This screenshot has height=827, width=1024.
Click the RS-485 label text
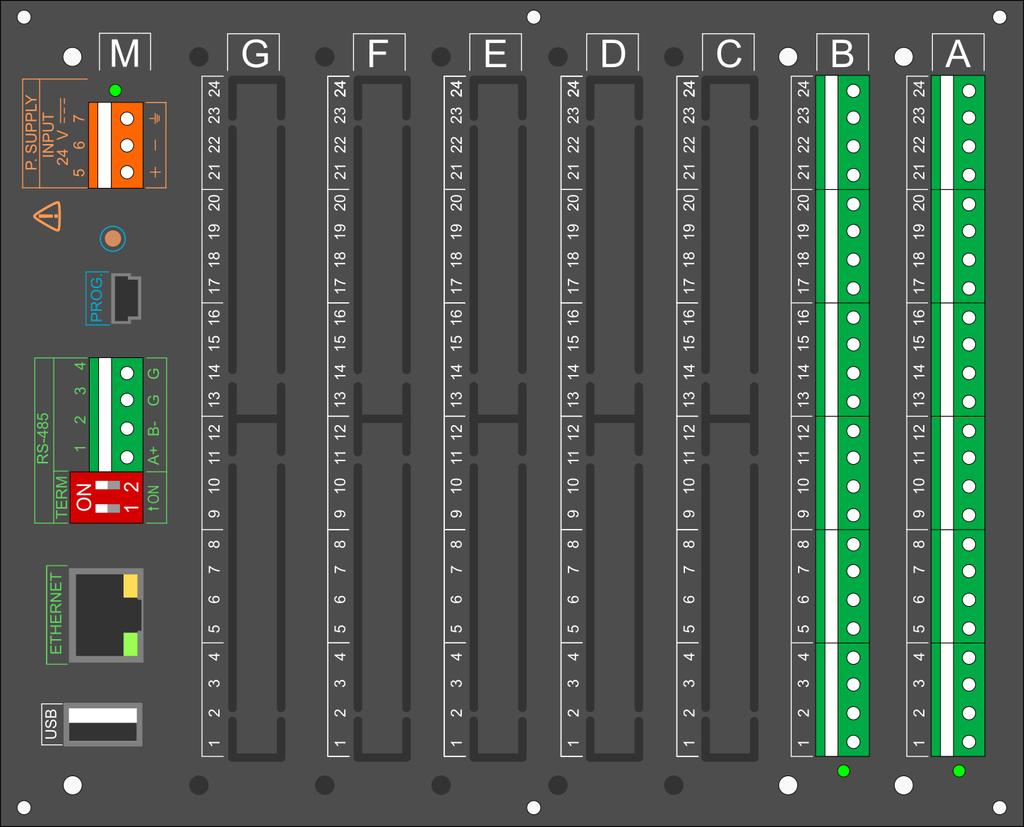pos(43,438)
